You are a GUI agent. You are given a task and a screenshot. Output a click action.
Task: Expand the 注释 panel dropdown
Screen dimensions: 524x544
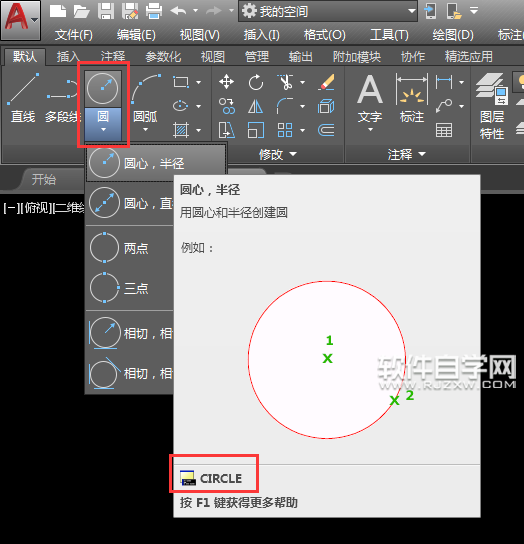click(407, 154)
